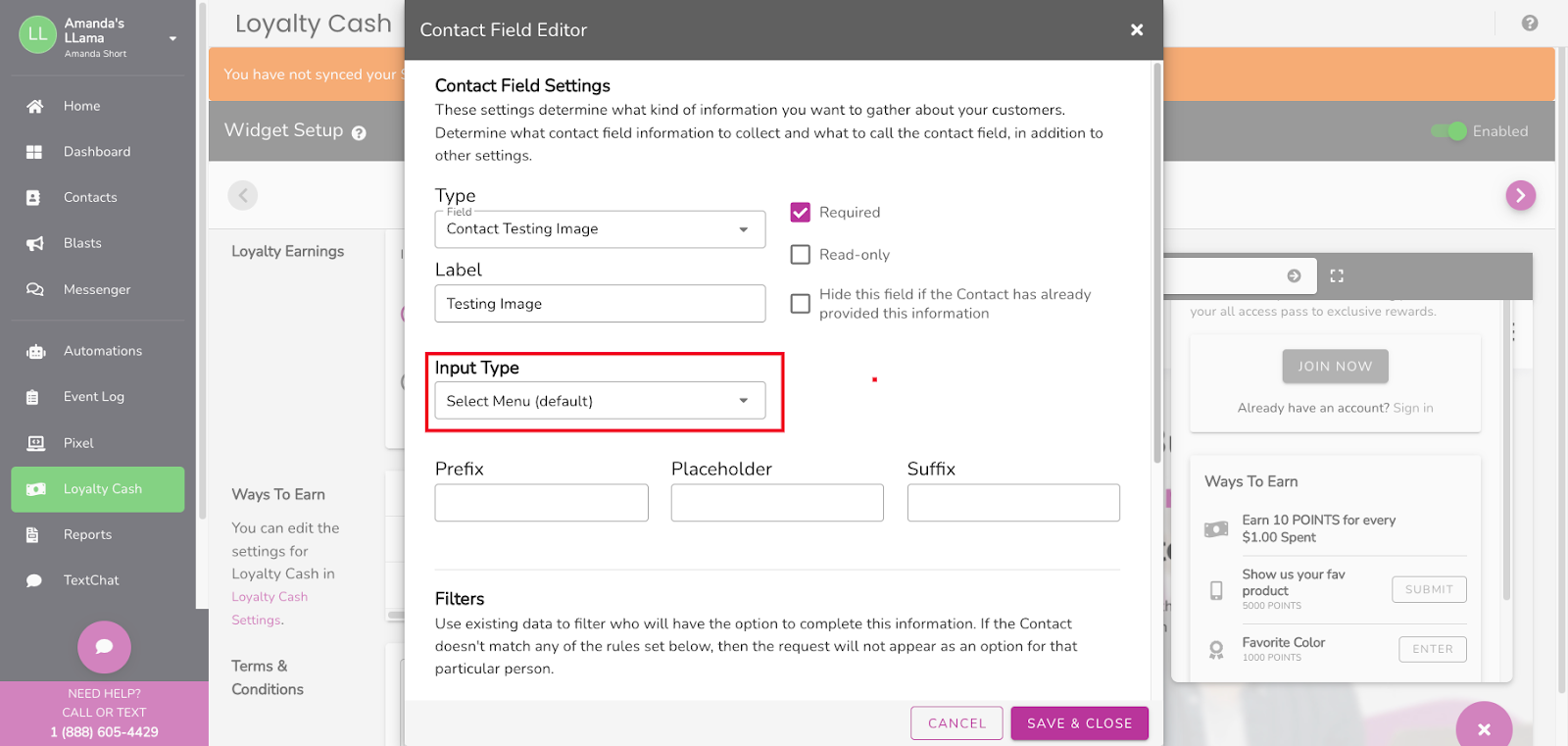Screen dimensions: 1568x746
Task: Open the Amanda's LLama account dropdown
Action: tap(172, 38)
